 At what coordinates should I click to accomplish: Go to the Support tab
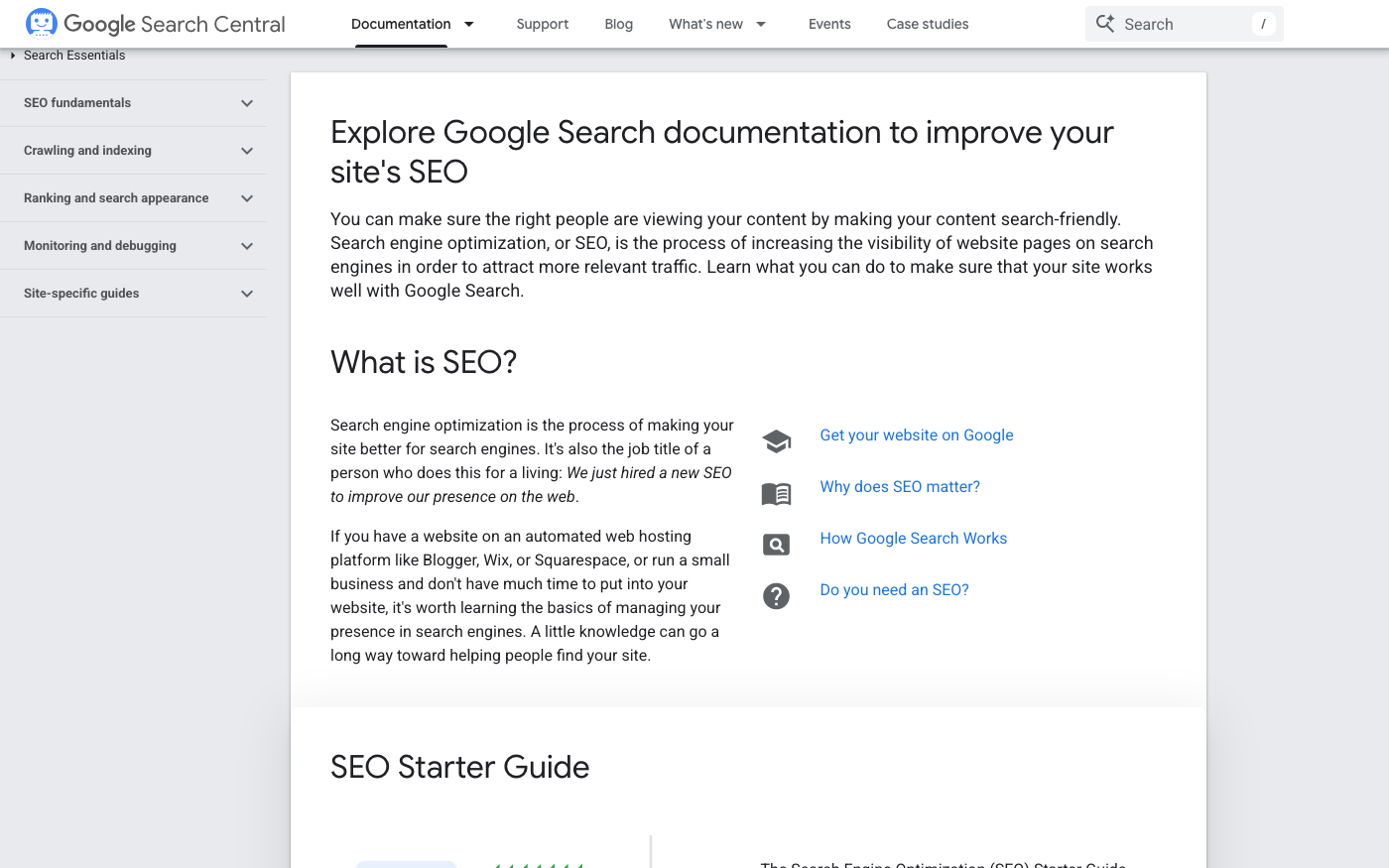542,24
